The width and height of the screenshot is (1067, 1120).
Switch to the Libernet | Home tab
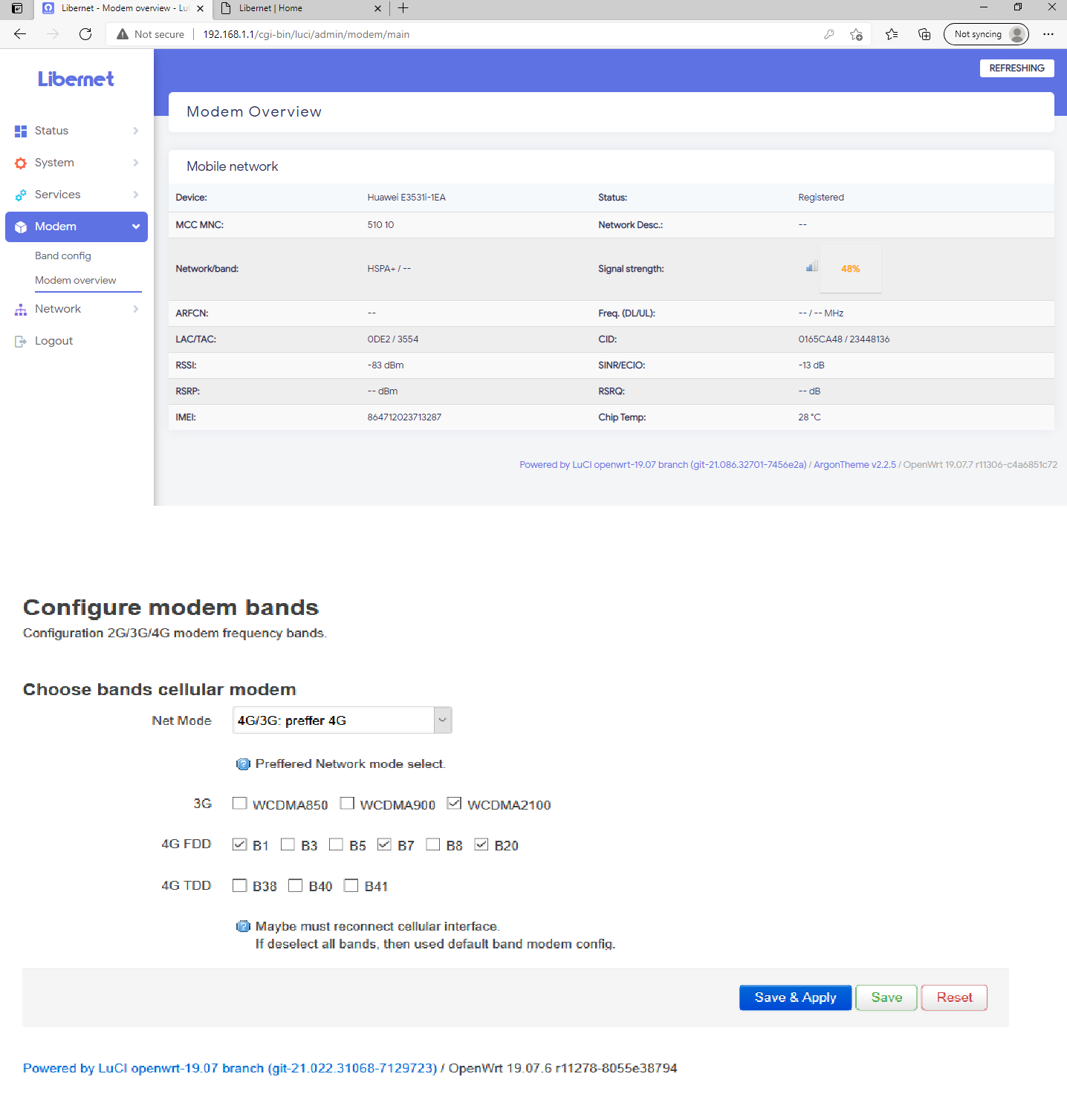301,9
